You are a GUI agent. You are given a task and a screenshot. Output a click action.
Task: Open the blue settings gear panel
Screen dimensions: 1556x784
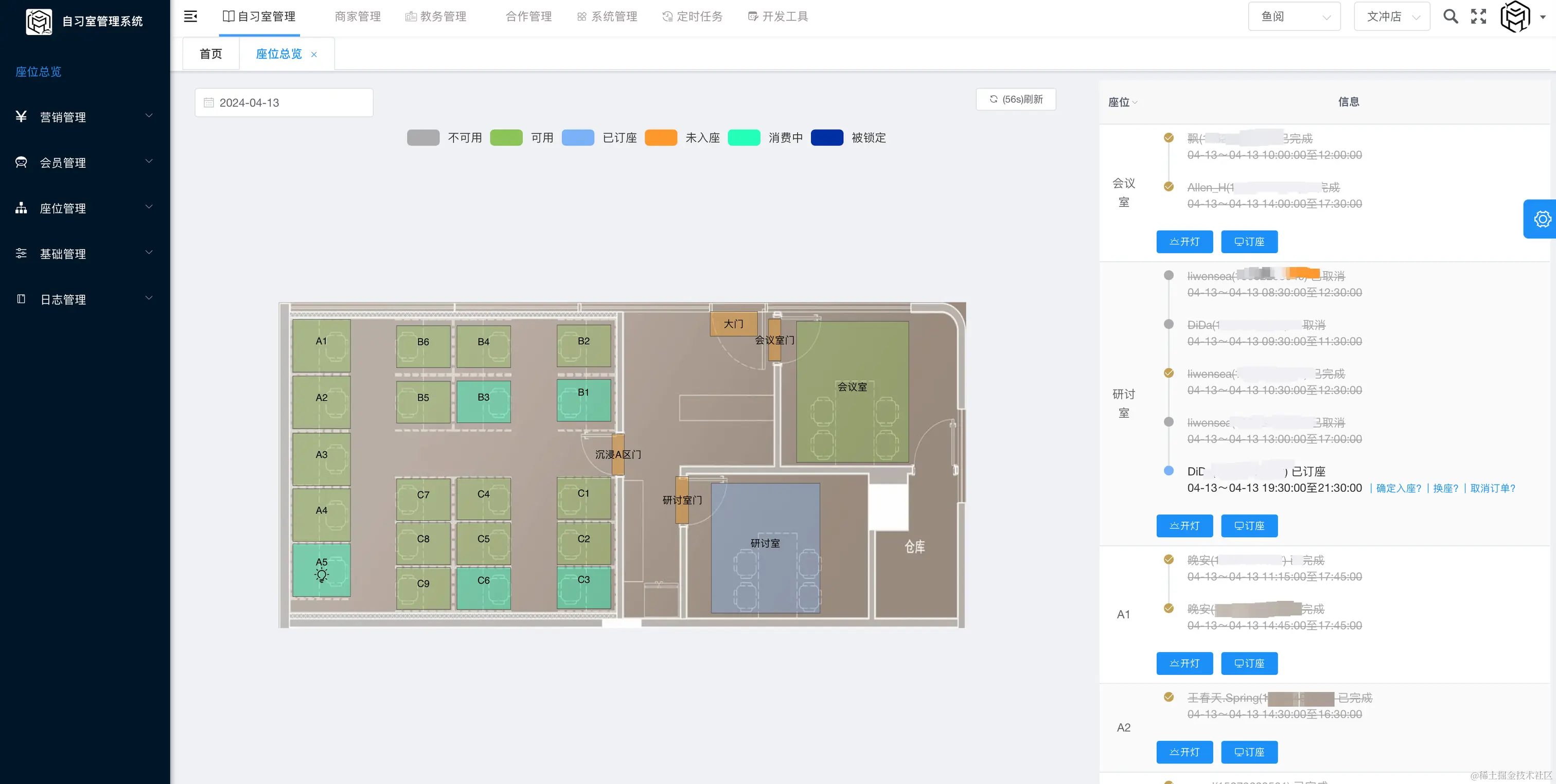1542,219
